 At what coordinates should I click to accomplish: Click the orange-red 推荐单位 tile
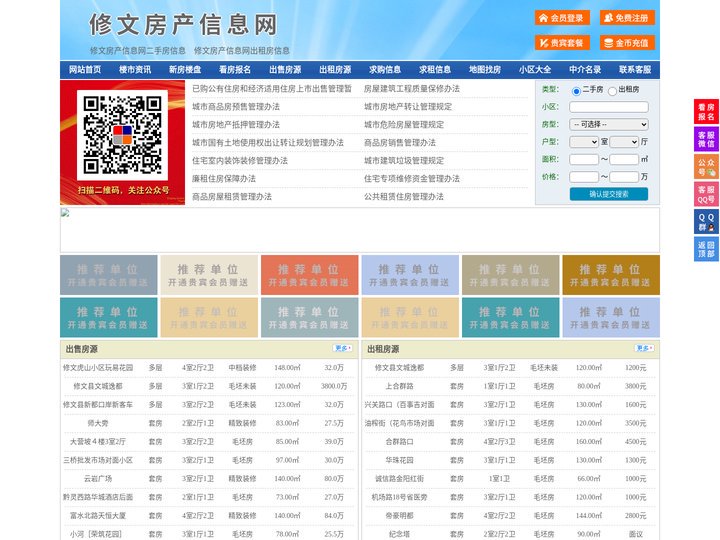(309, 275)
